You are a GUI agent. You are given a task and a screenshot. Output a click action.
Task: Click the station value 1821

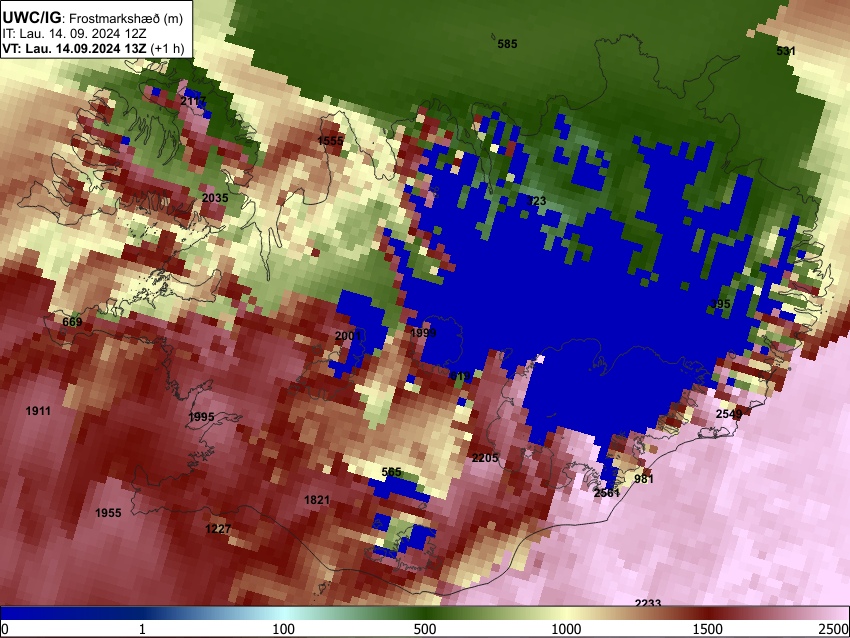317,500
